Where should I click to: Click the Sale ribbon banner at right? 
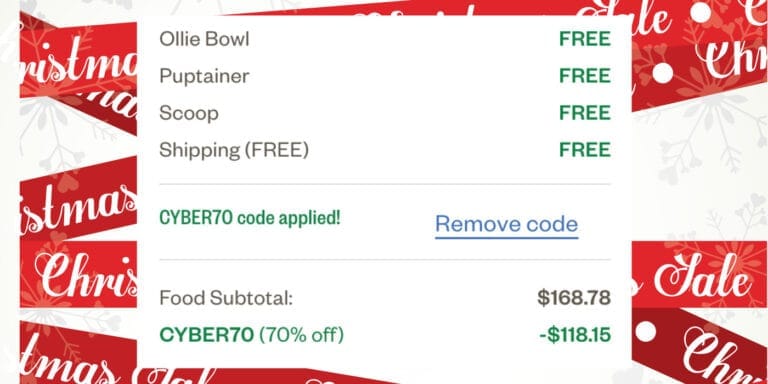click(699, 274)
